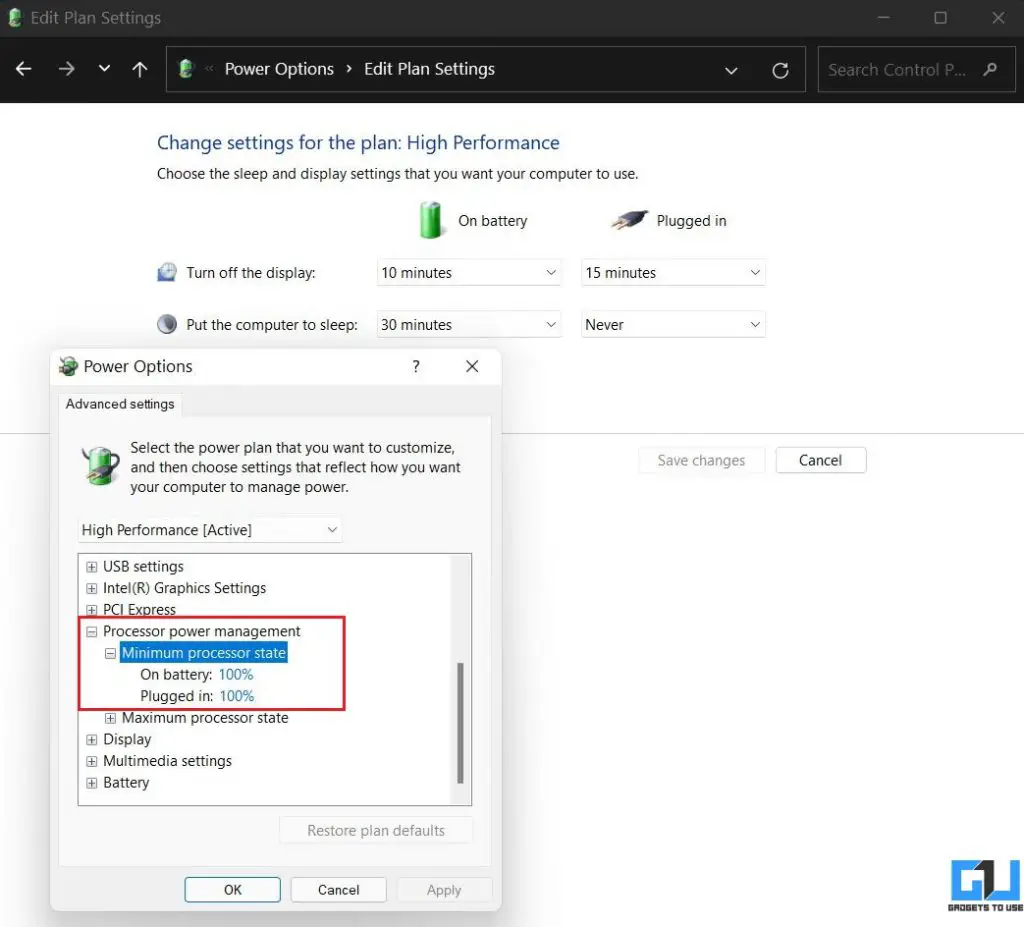
Task: Click the refresh icon in the address bar
Action: pyautogui.click(x=780, y=69)
